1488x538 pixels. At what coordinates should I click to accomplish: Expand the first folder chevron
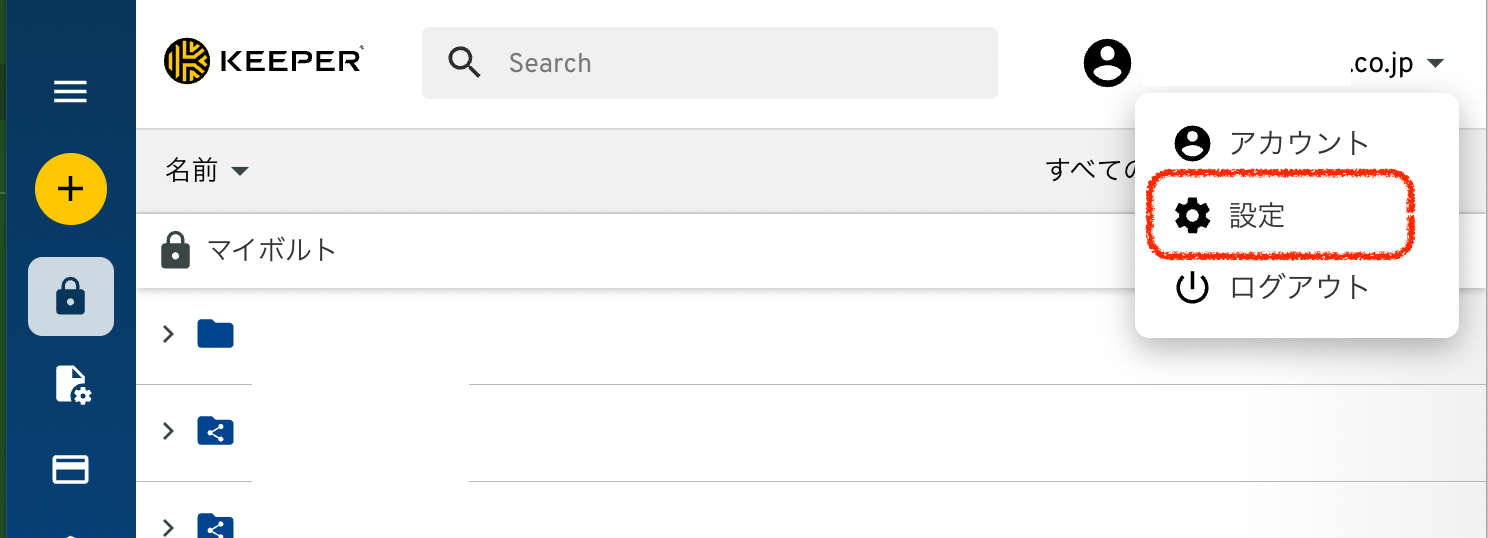pyautogui.click(x=168, y=334)
